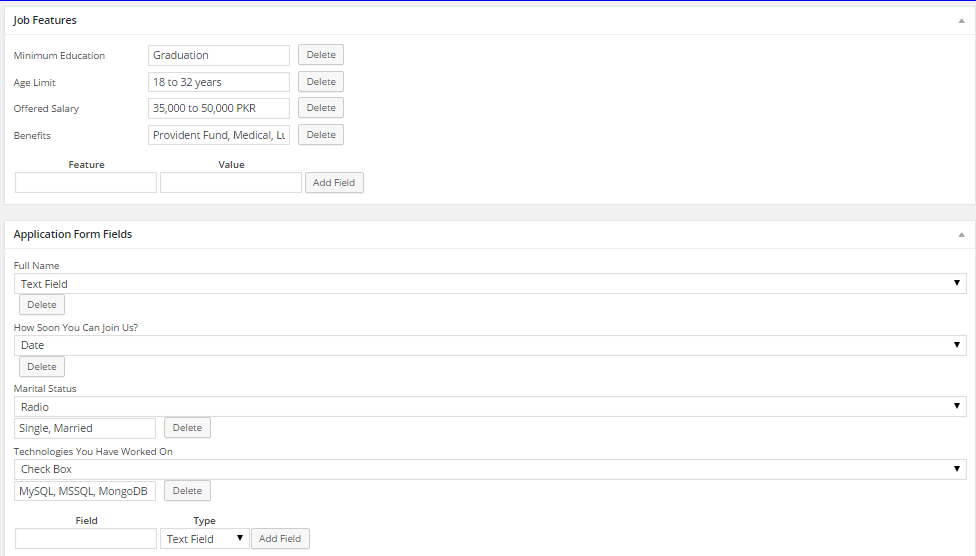Screen dimensions: 976x556
Task: Open Full Name field type dropdown
Action: (490, 284)
